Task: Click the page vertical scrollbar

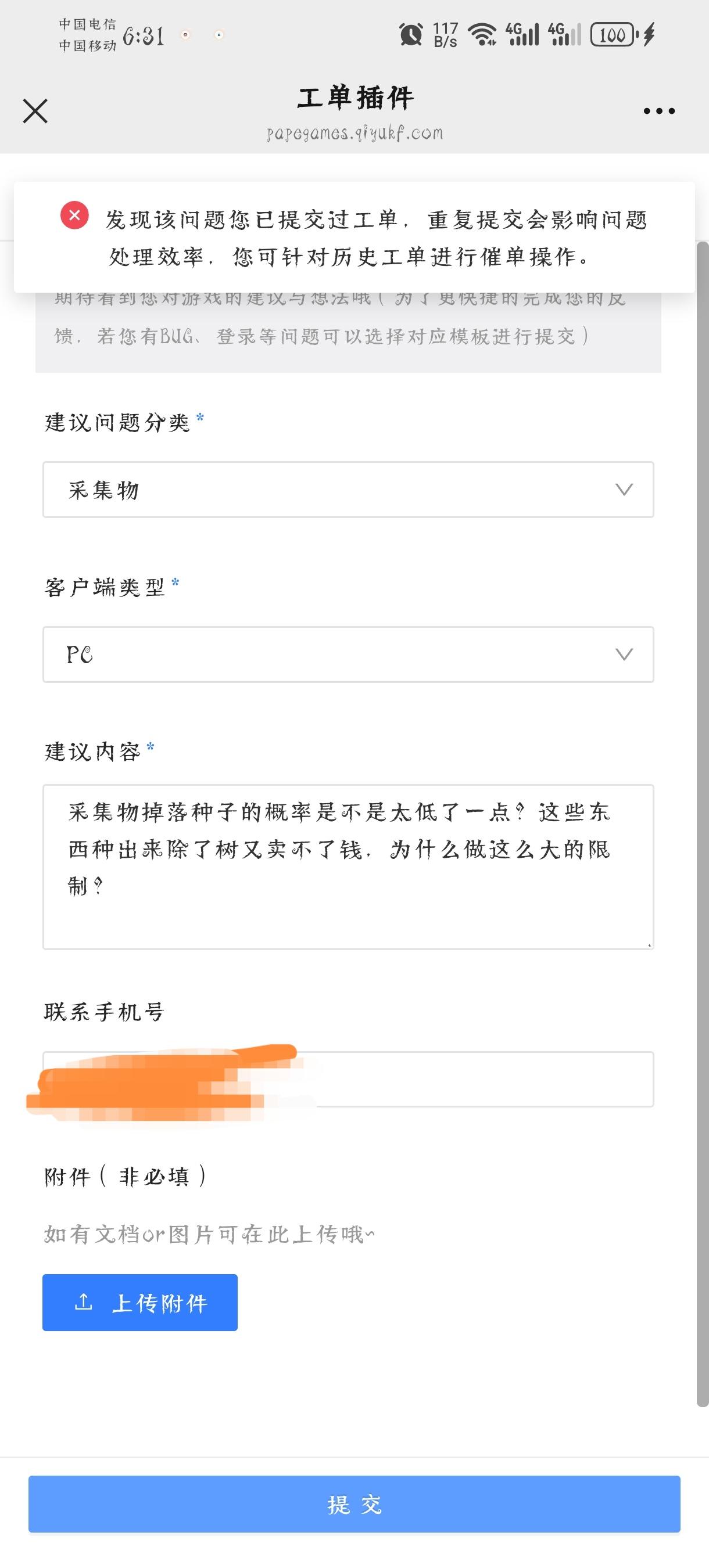Action: pyautogui.click(x=702, y=822)
